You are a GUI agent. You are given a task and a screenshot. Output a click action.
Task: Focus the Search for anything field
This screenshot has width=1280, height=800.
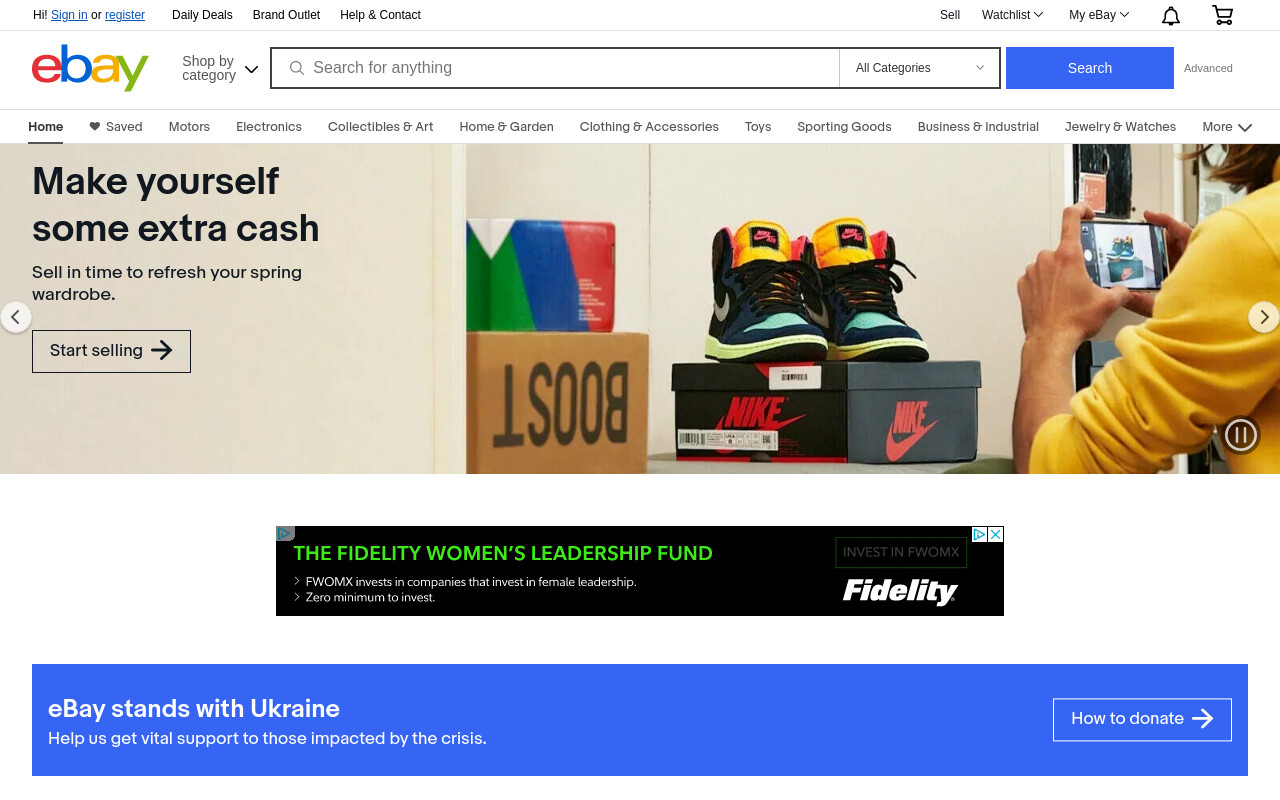(x=555, y=68)
